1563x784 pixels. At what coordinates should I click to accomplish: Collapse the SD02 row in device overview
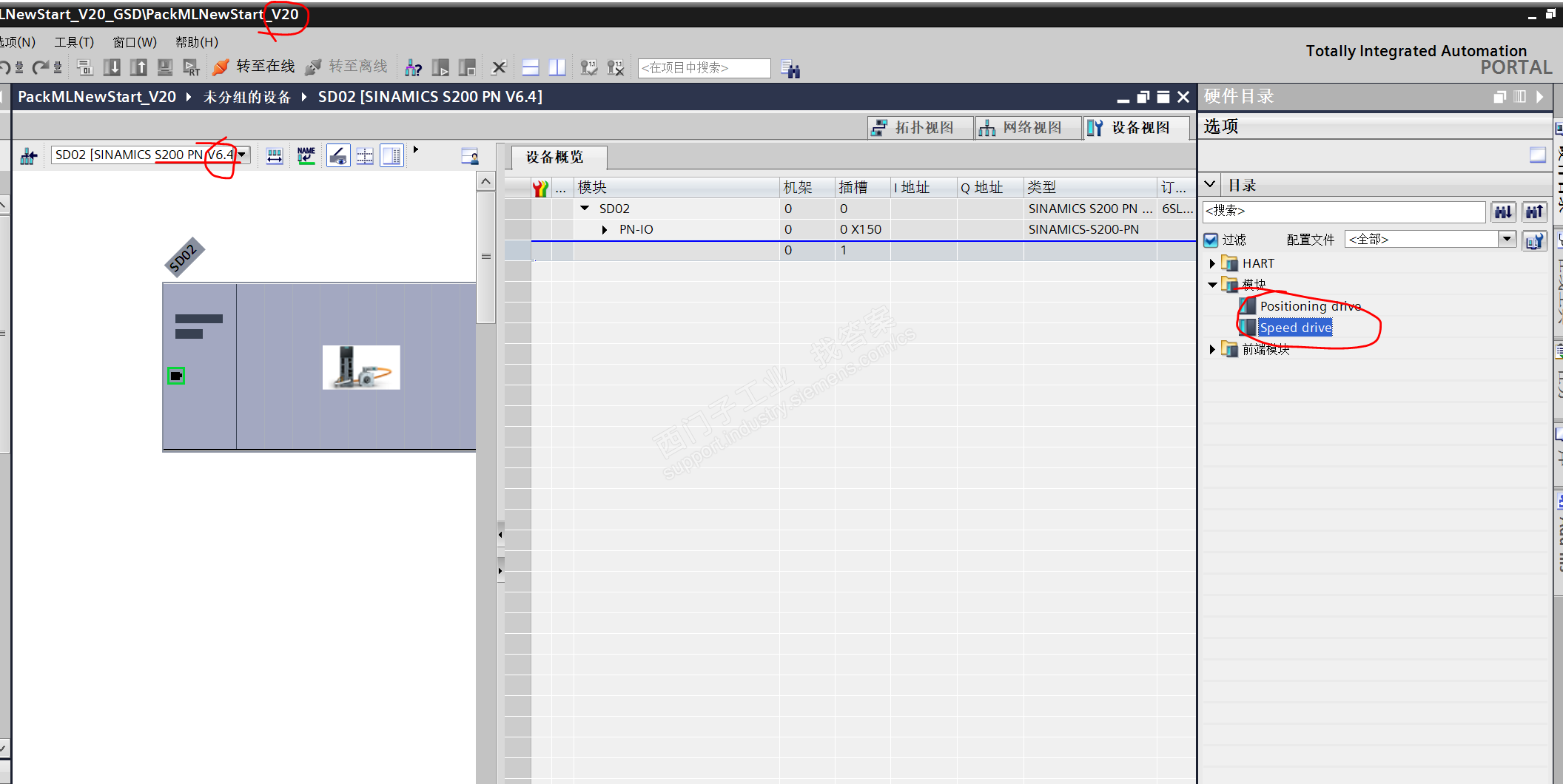tap(585, 209)
